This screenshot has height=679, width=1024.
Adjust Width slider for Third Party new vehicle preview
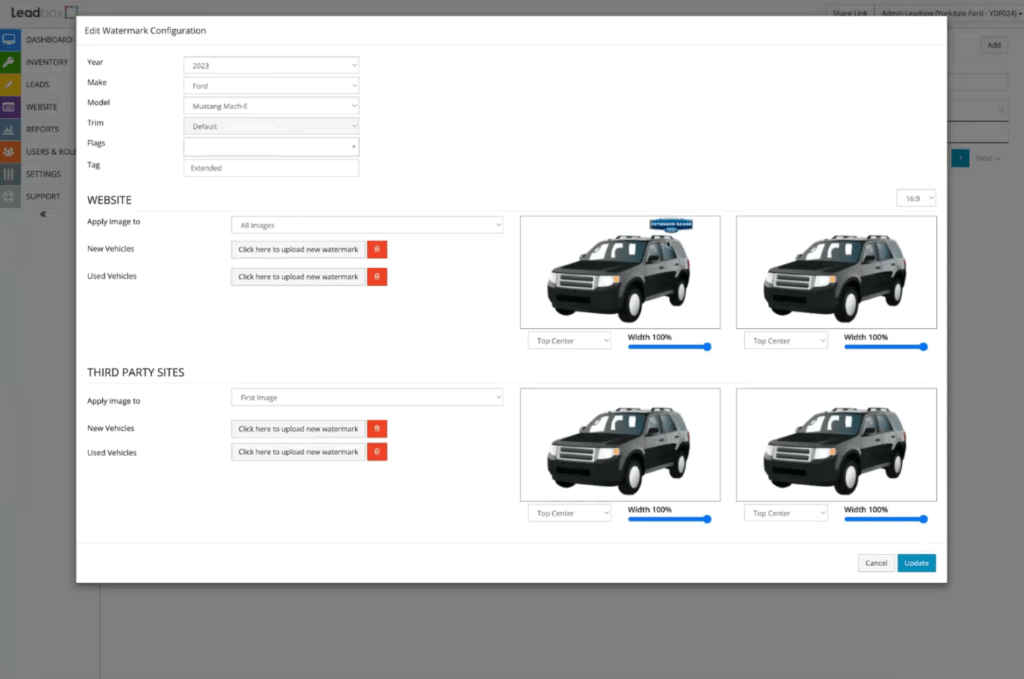[x=669, y=519]
